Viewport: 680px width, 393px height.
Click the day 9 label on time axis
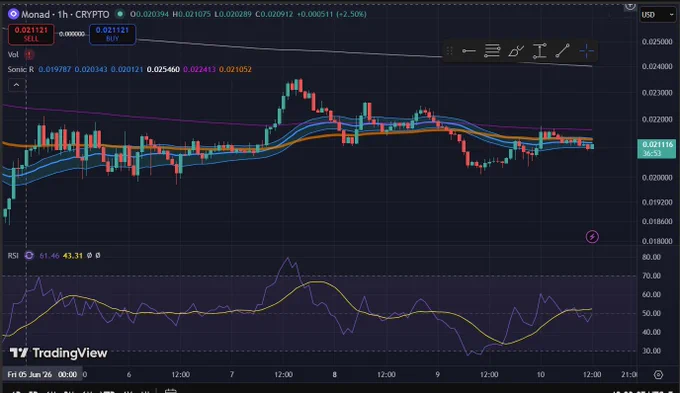(x=437, y=374)
